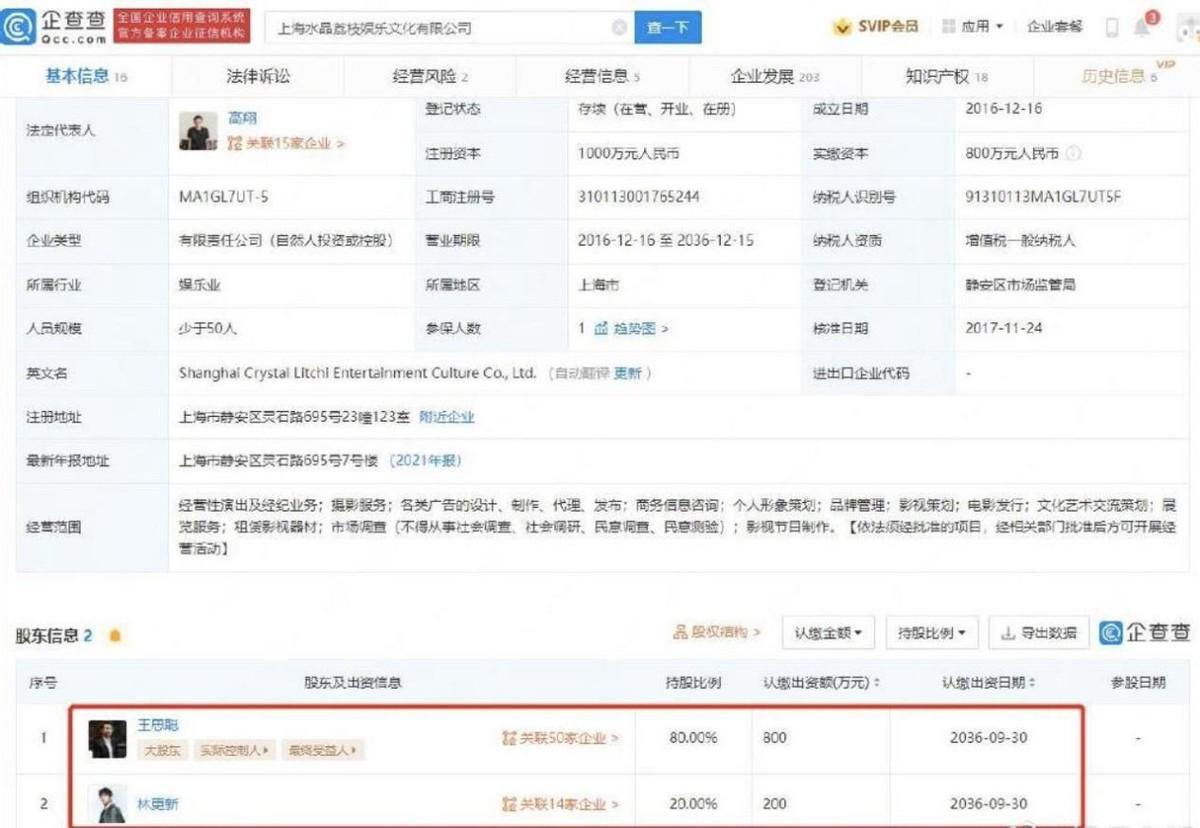1200x828 pixels.
Task: Click the 企查查 Qcc.com logo
Action: (x=55, y=25)
